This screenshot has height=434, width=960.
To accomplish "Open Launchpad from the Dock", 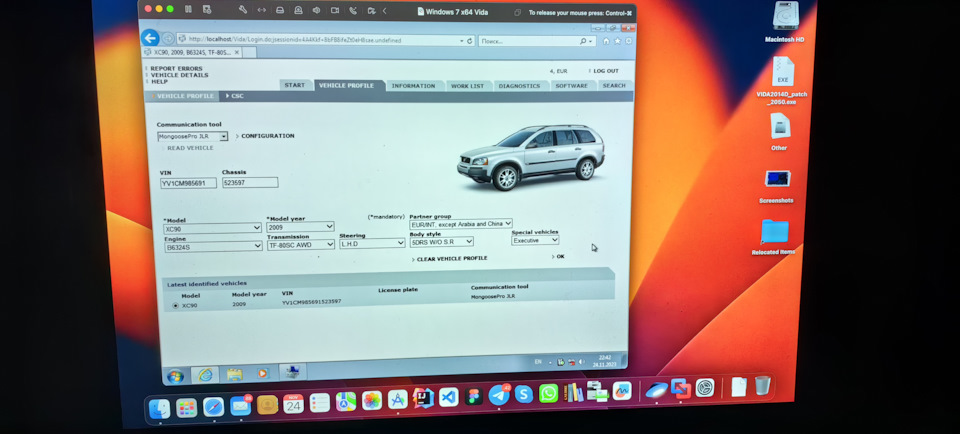I will 187,408.
